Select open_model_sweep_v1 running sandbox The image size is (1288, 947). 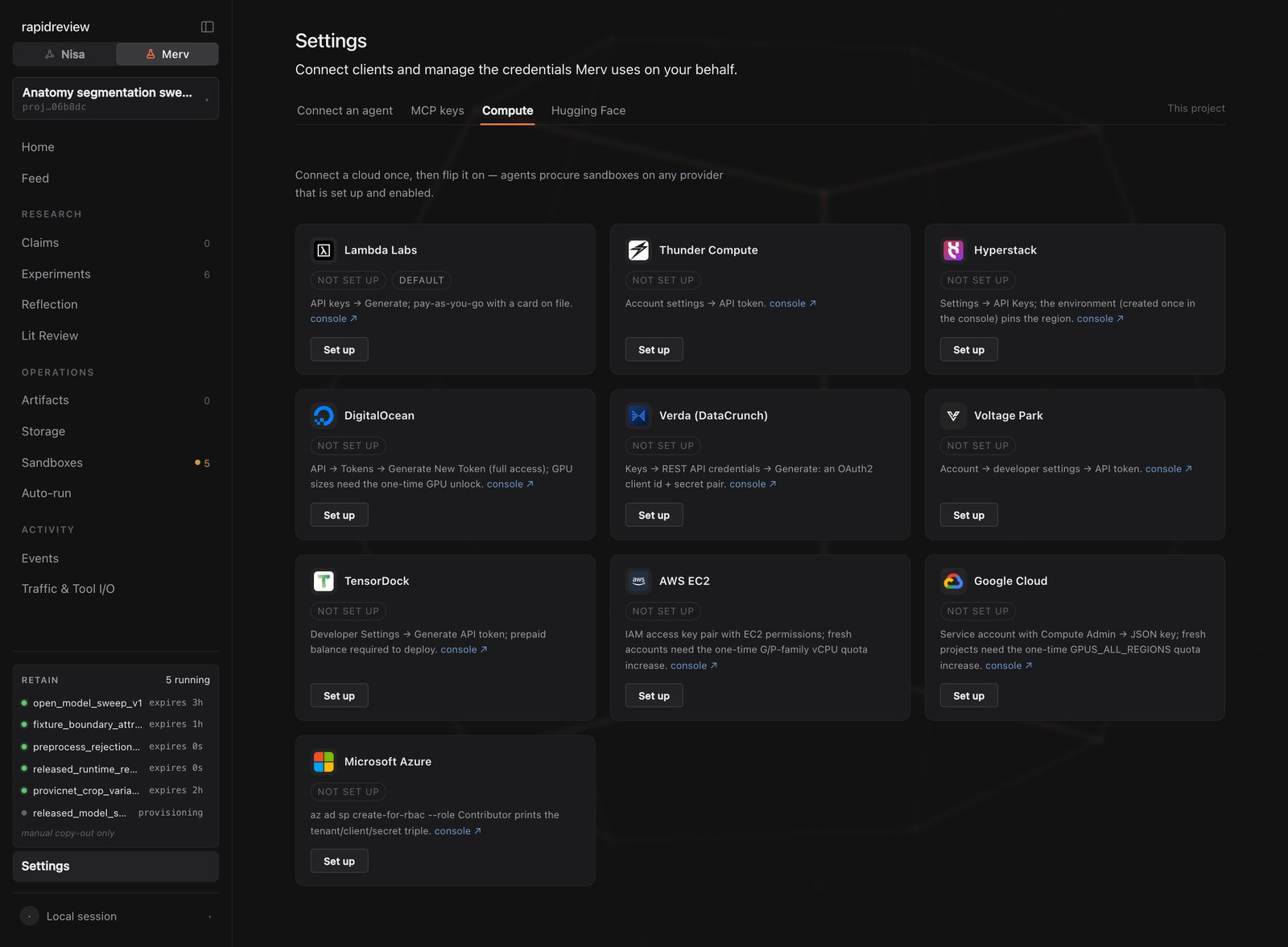point(115,703)
